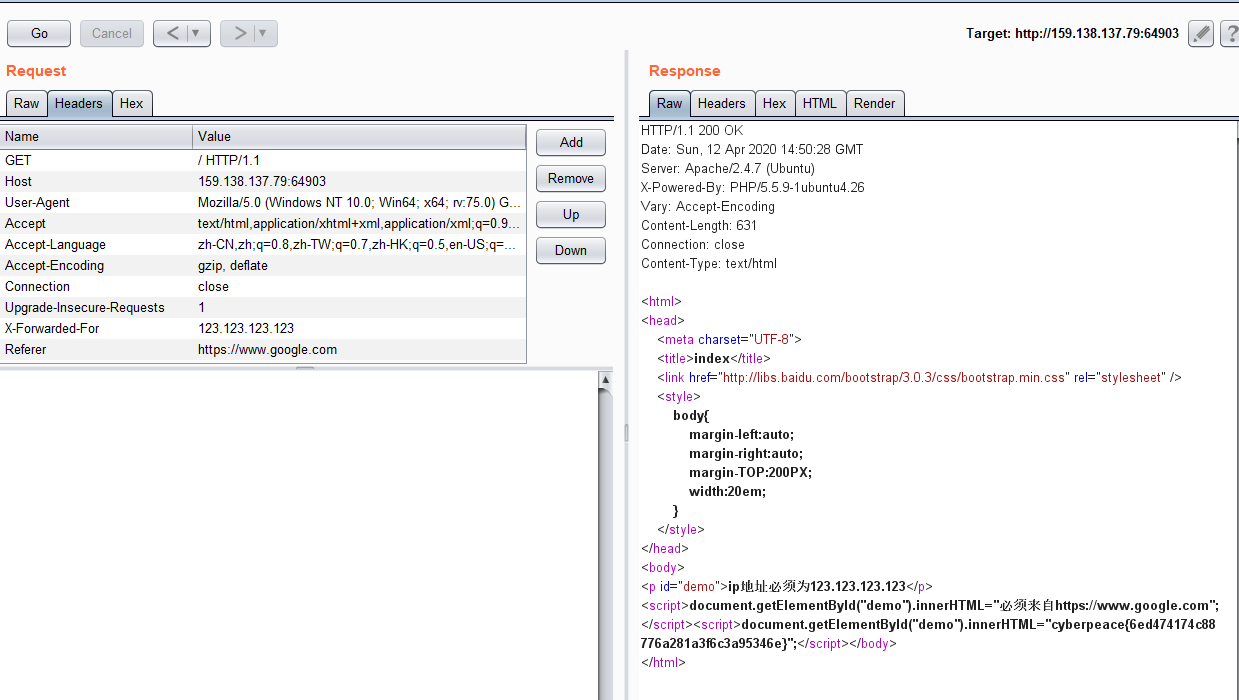Click the Vary: Accept-Encoding response line
1239x700 pixels.
point(708,206)
